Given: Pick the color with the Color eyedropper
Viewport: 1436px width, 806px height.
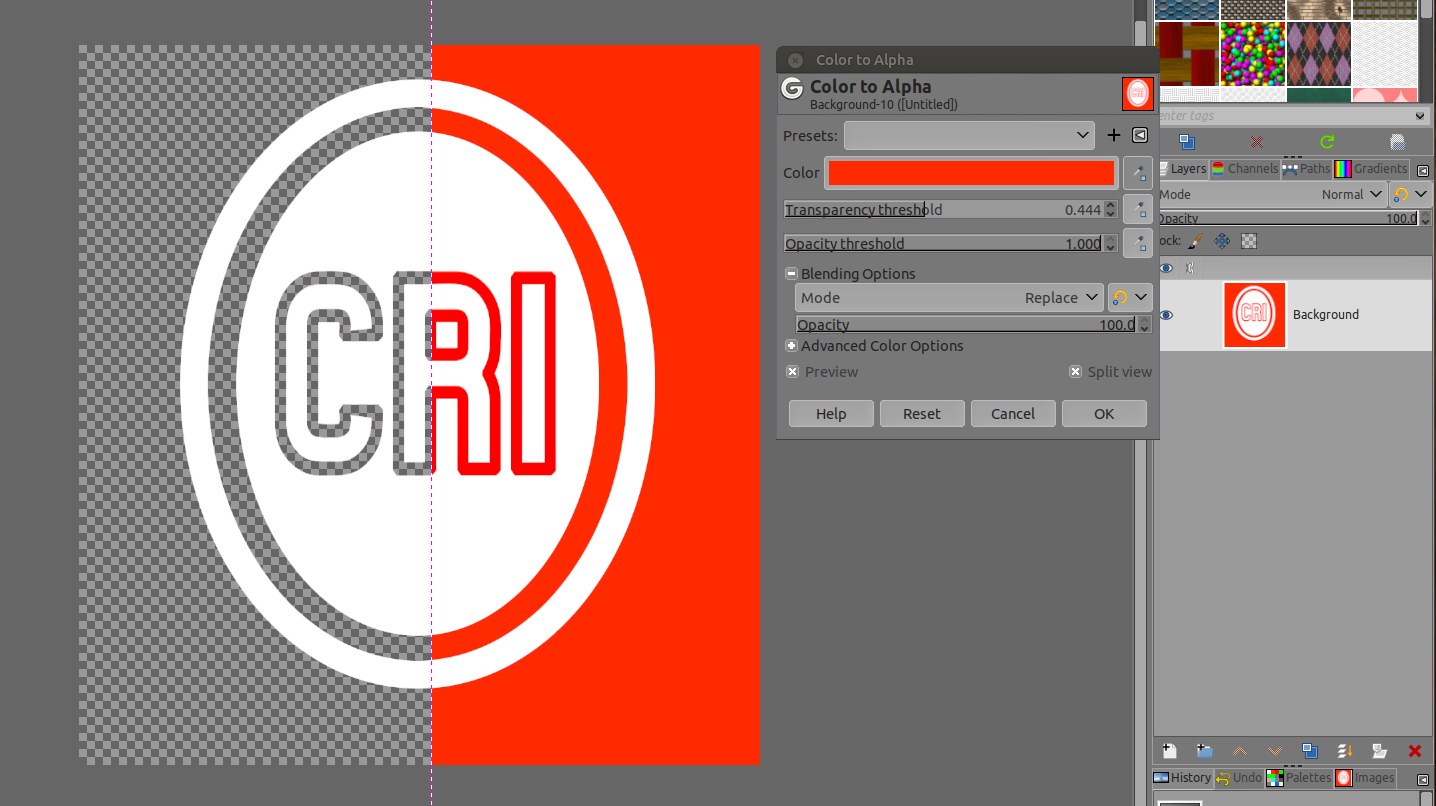Looking at the screenshot, I should 1137,173.
